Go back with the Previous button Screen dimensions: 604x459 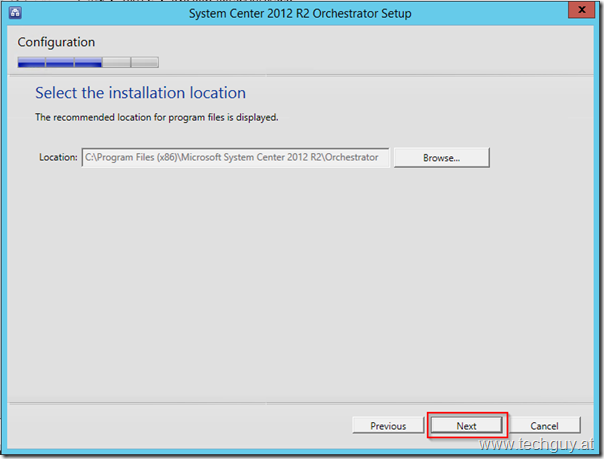pos(388,425)
